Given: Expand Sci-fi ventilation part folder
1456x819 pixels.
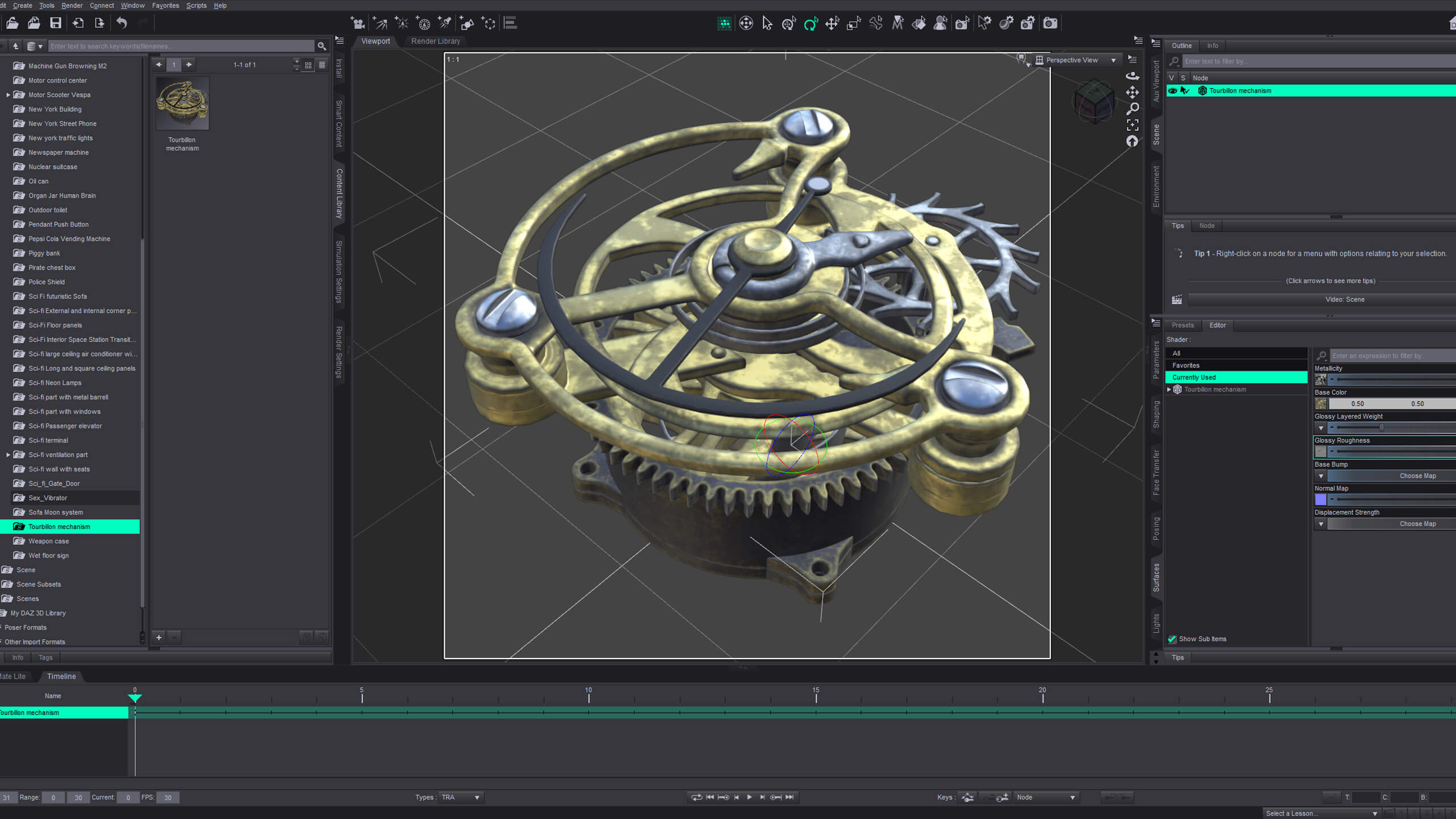Looking at the screenshot, I should (x=8, y=455).
